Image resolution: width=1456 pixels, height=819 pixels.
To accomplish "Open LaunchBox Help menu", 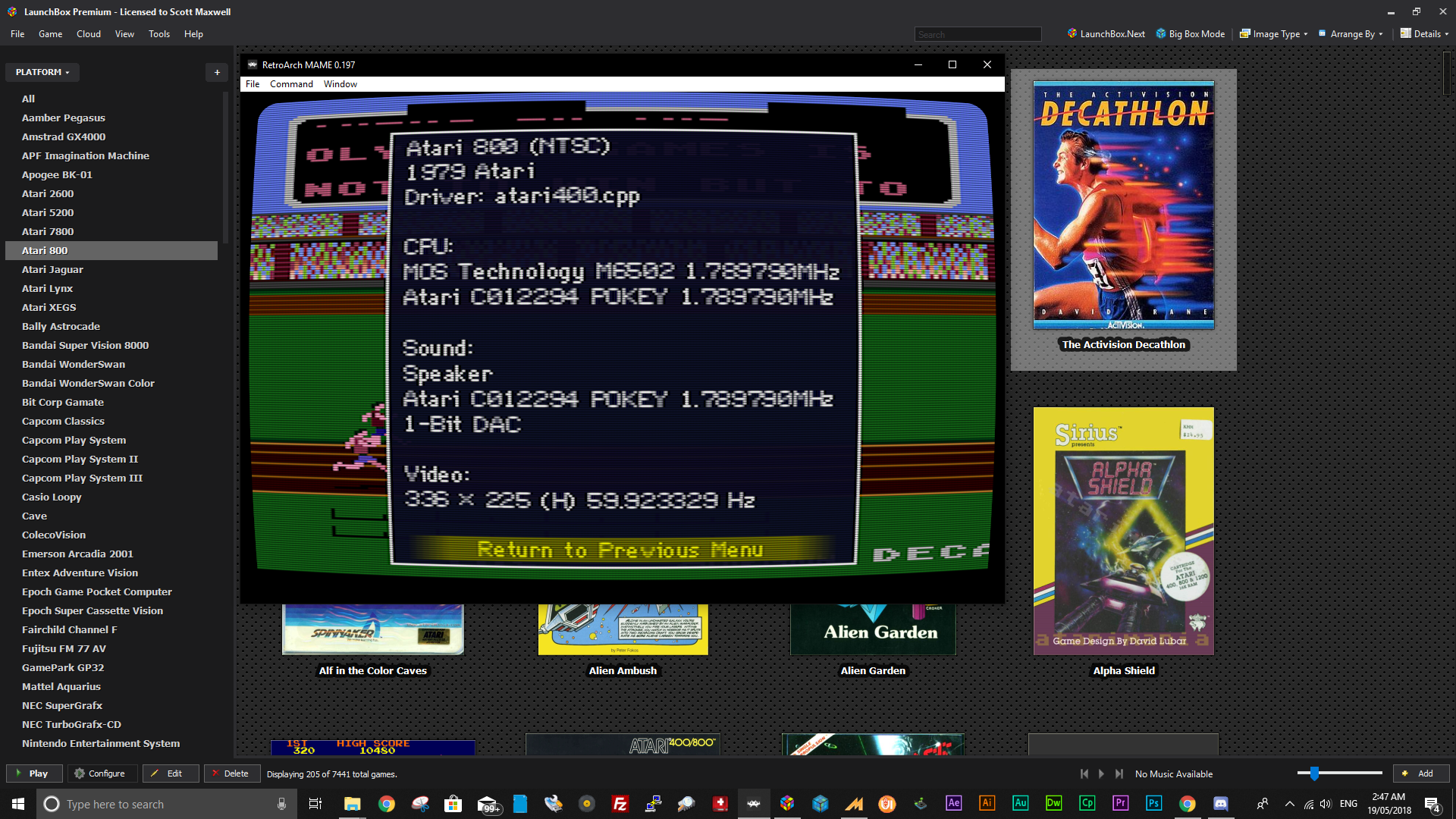I will tap(193, 34).
